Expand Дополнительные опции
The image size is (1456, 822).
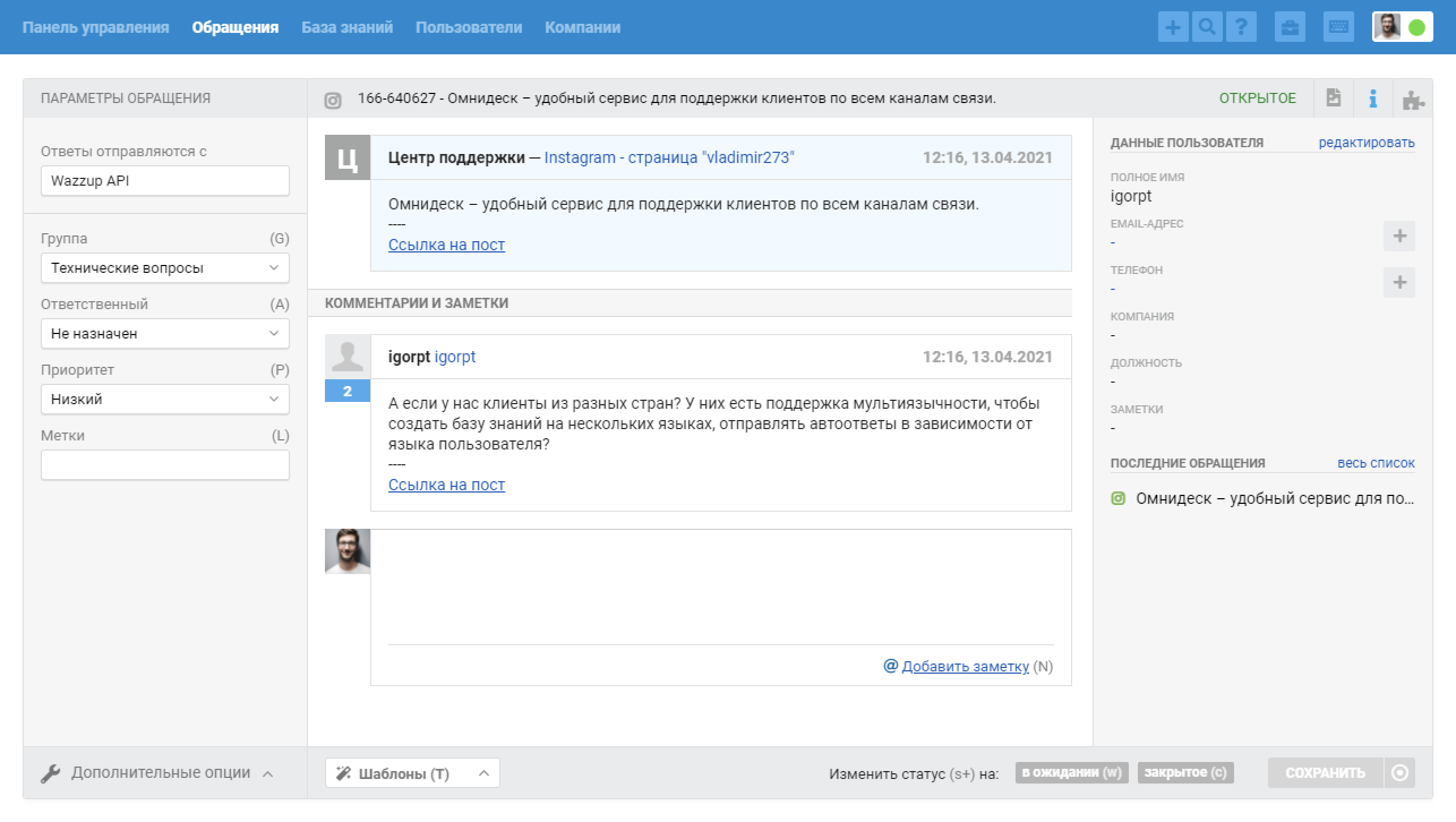coord(157,773)
